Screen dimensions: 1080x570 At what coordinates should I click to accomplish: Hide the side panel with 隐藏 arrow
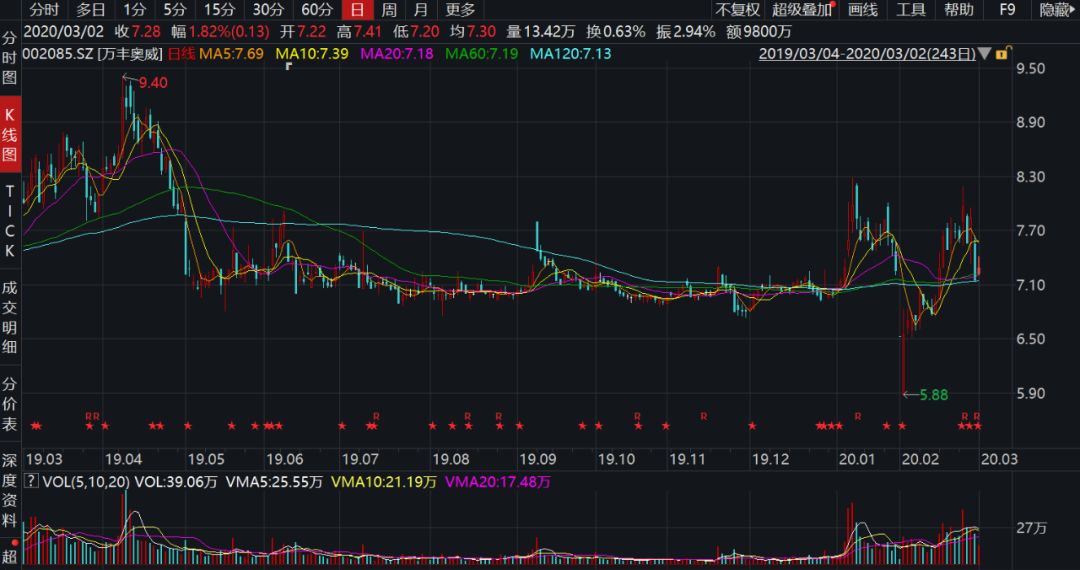[1056, 10]
